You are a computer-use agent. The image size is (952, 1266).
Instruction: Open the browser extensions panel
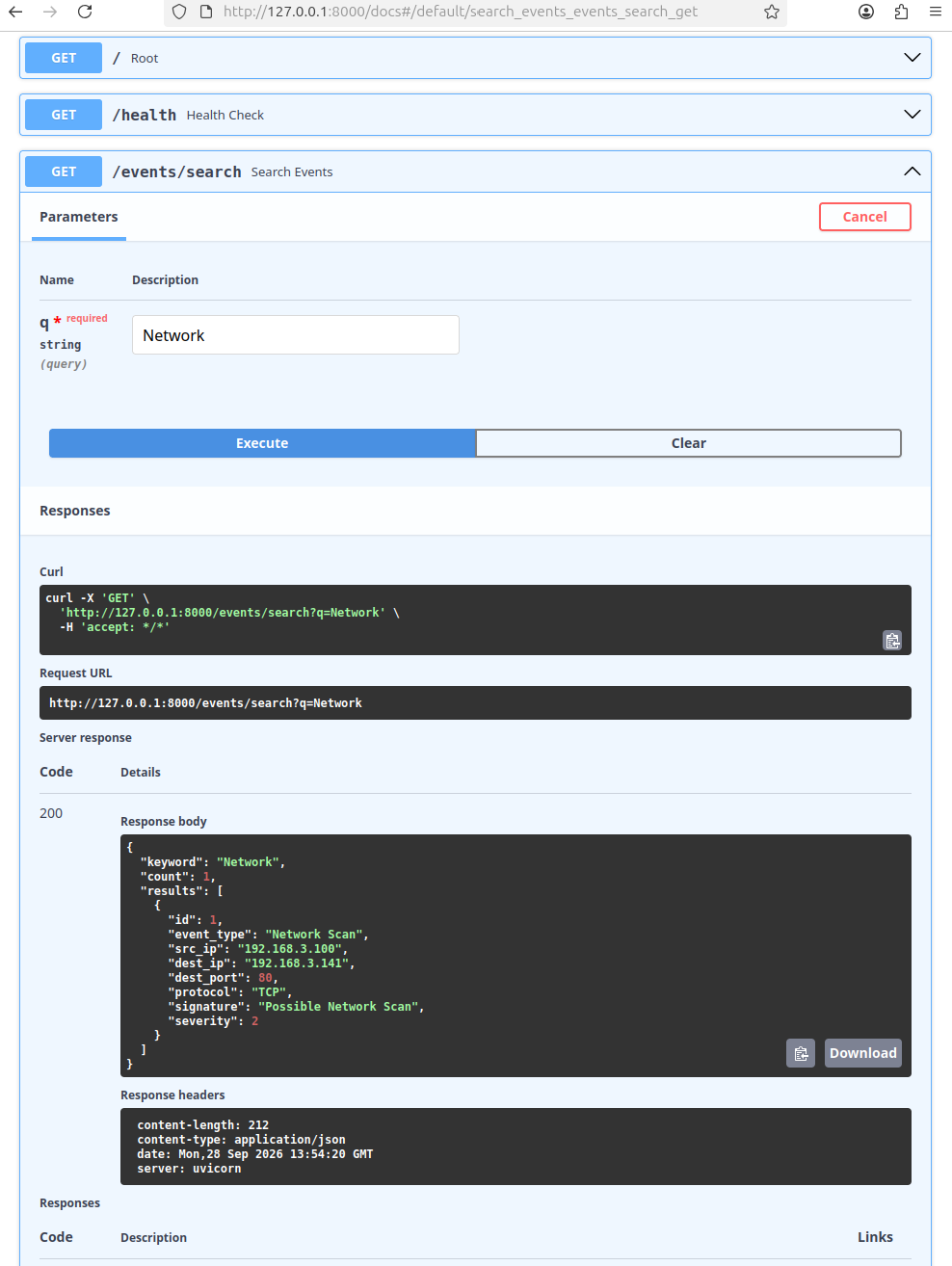[901, 12]
